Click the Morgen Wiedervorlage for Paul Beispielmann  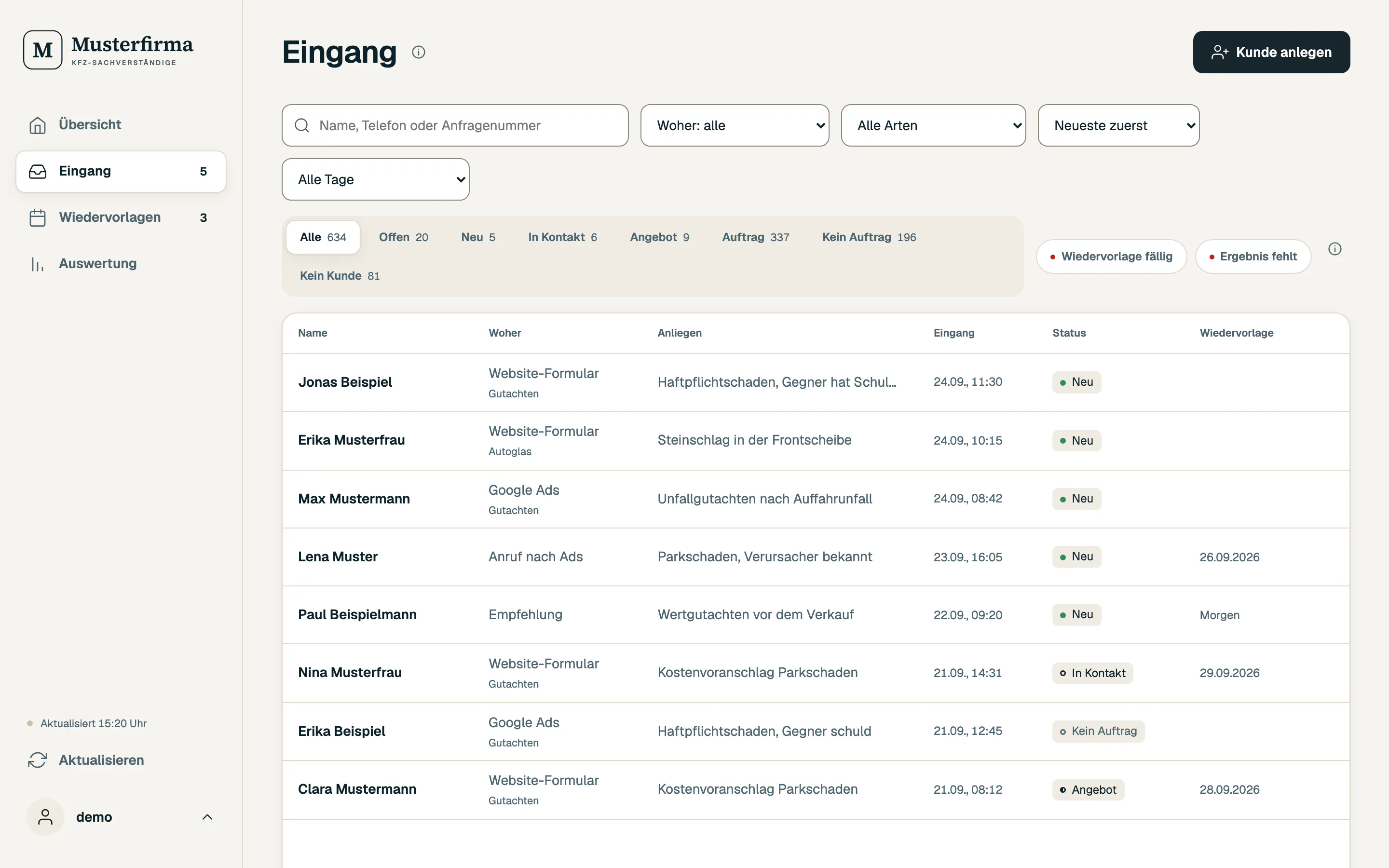tap(1219, 615)
